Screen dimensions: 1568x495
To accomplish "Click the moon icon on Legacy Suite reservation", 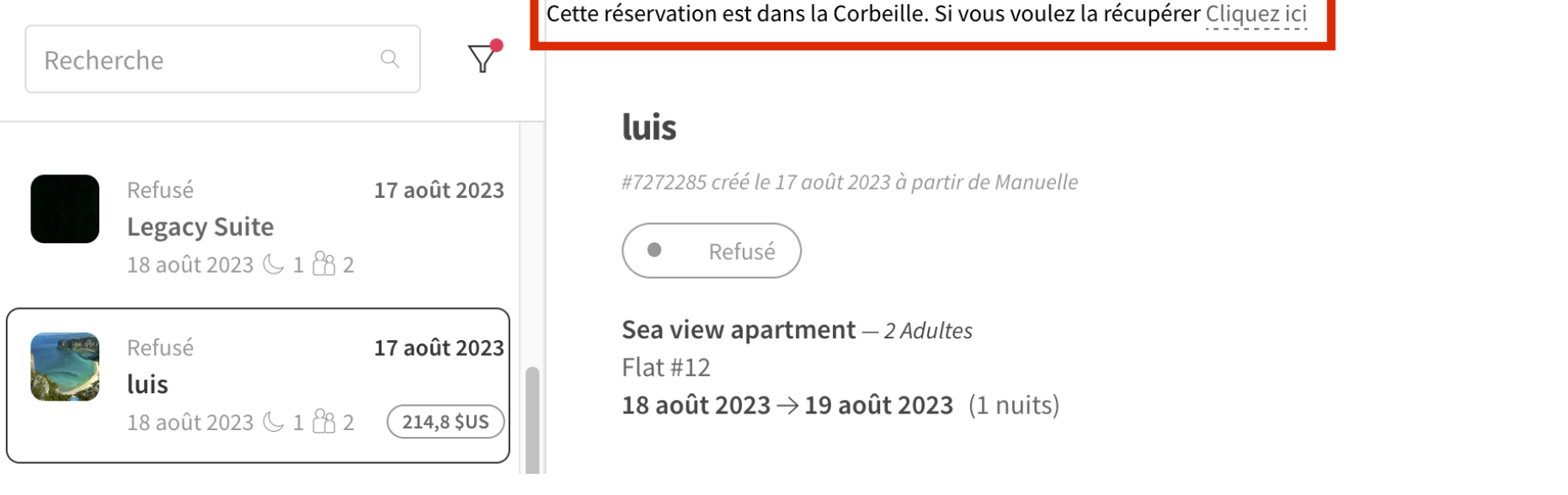I will point(275,264).
